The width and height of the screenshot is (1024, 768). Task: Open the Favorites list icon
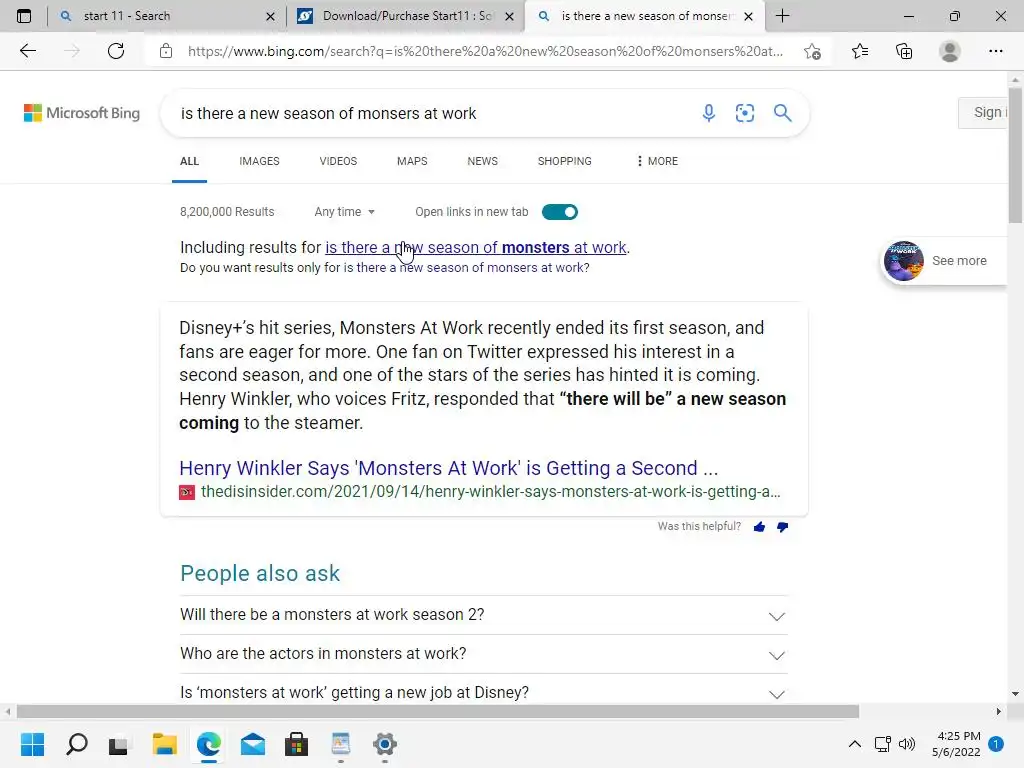point(860,51)
